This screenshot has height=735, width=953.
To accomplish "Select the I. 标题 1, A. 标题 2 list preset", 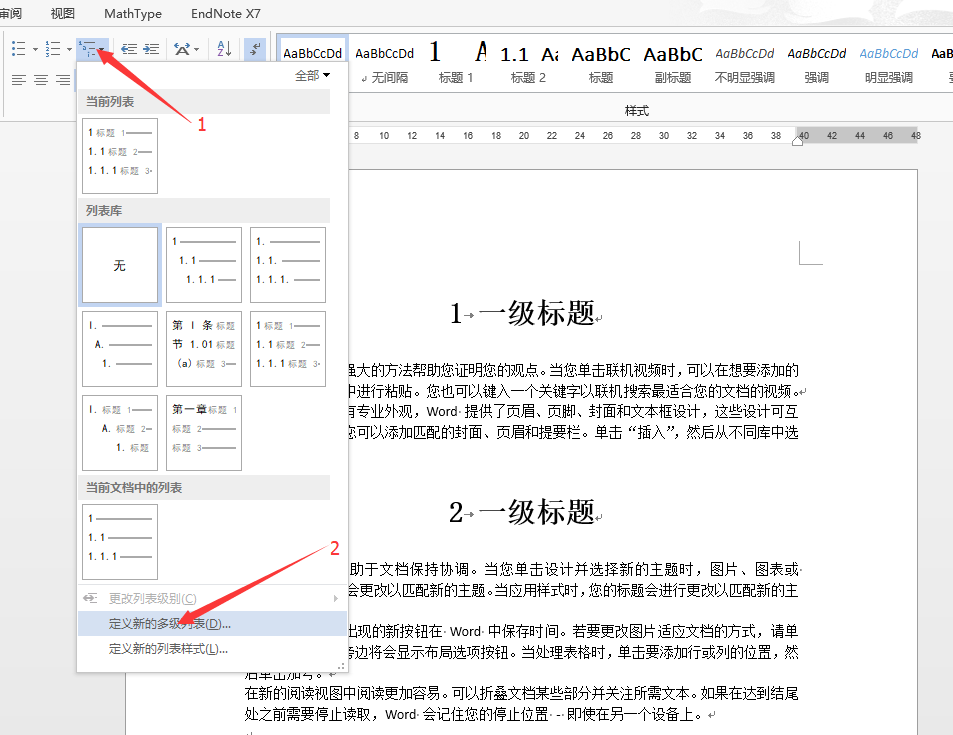I will pos(120,433).
